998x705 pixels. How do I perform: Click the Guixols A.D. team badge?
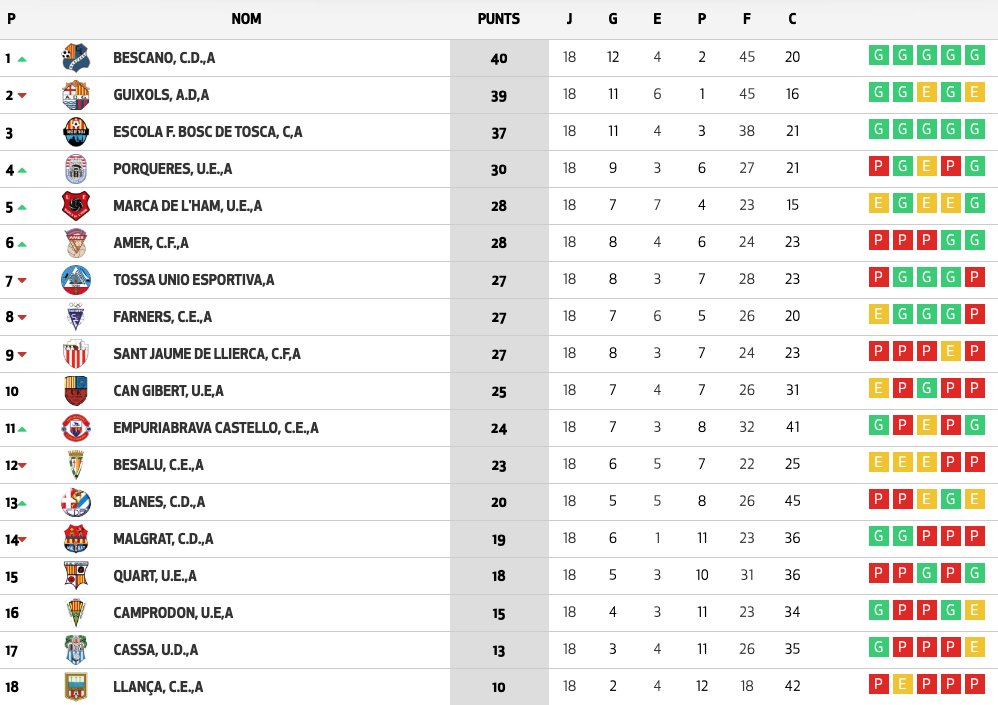click(76, 95)
